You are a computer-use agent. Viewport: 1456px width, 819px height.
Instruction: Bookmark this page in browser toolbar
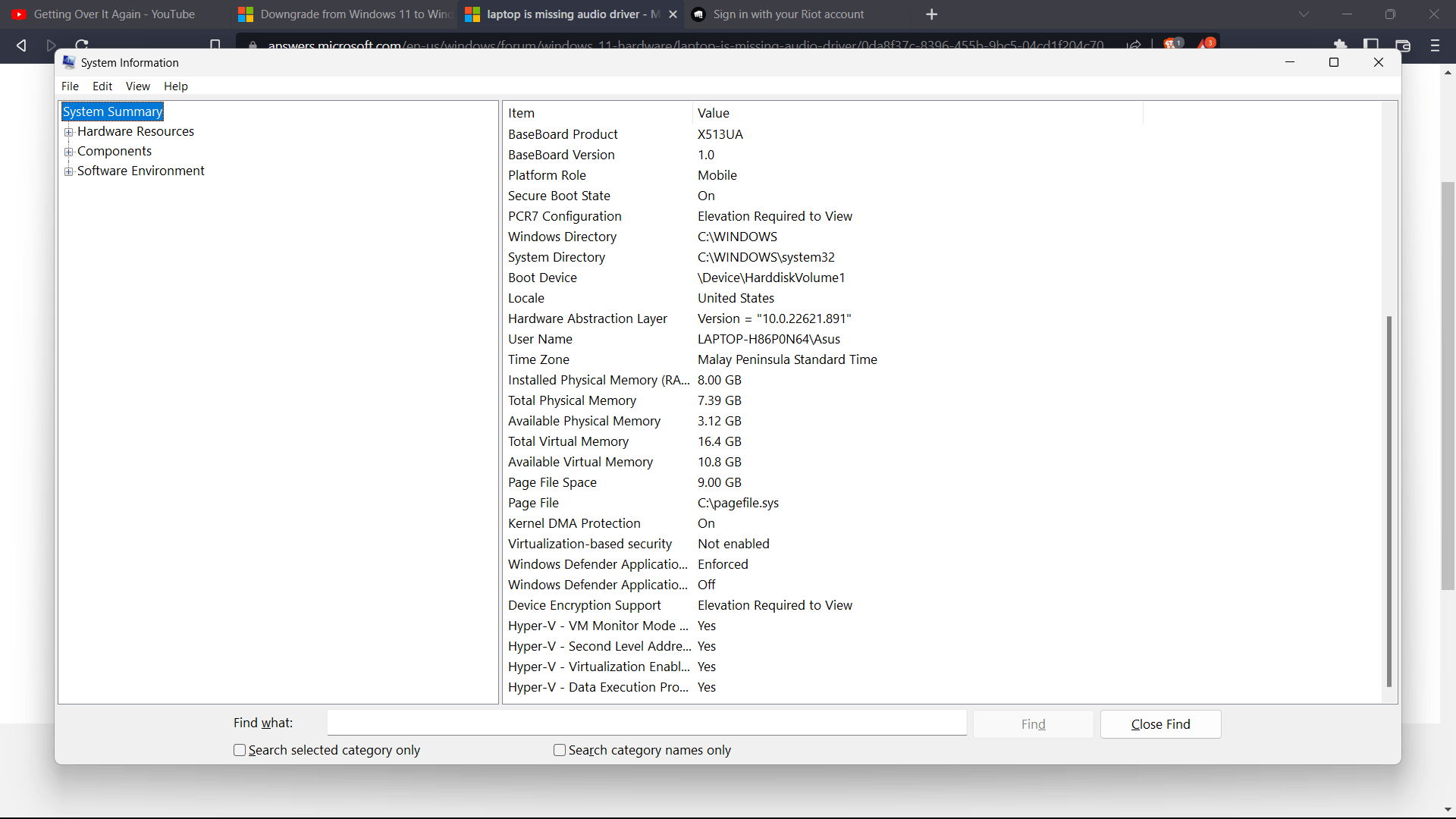[215, 45]
